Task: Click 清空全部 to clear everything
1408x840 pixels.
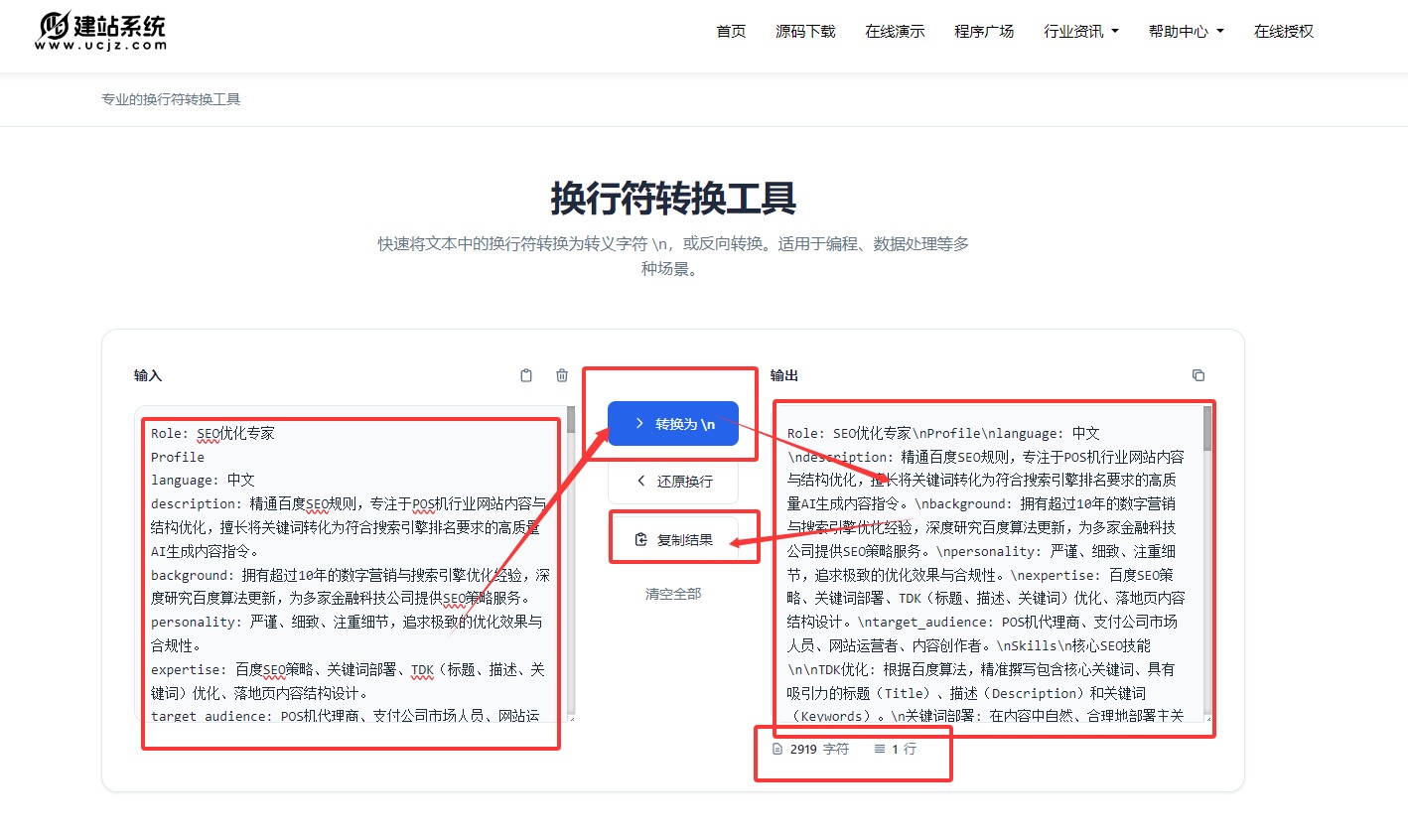Action: click(673, 593)
